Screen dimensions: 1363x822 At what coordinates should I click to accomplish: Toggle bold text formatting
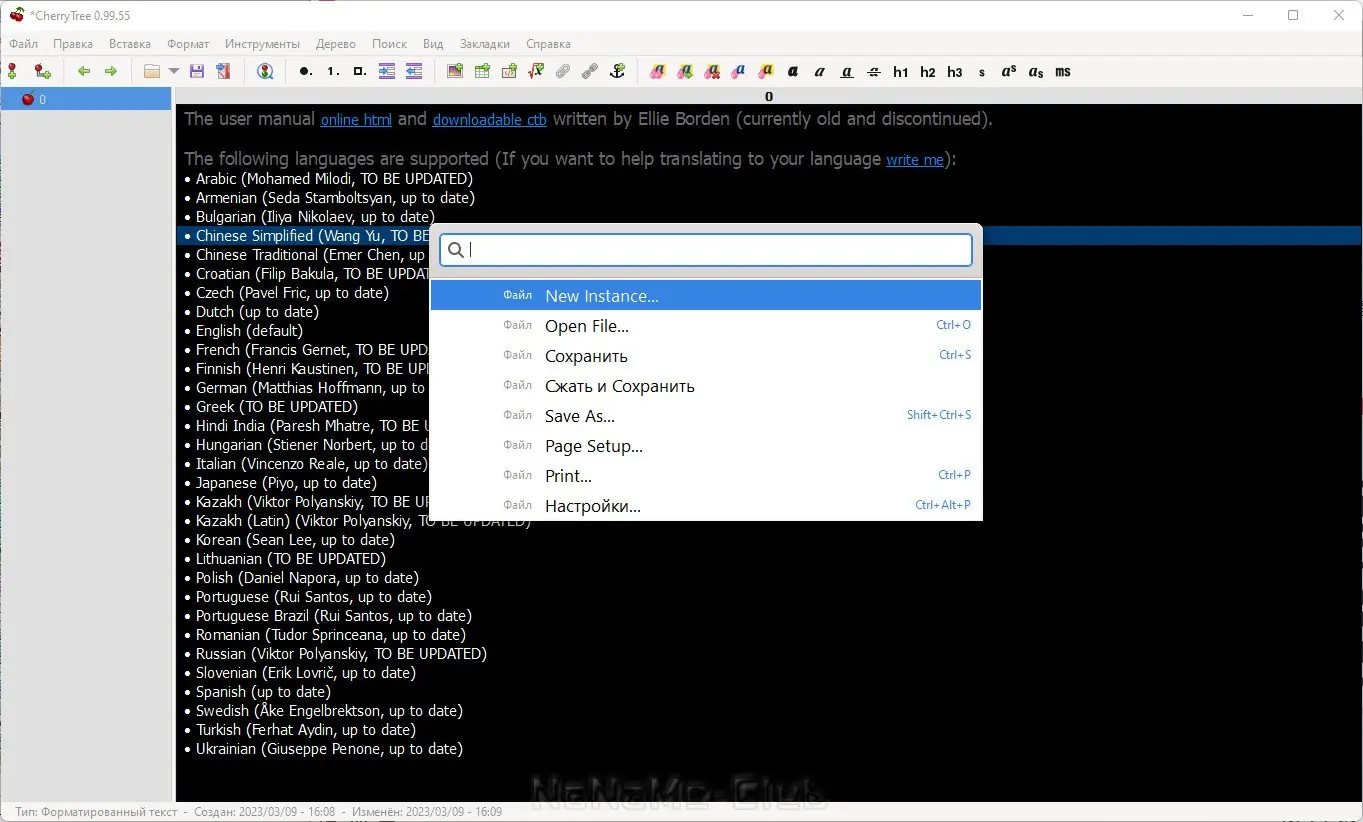793,72
